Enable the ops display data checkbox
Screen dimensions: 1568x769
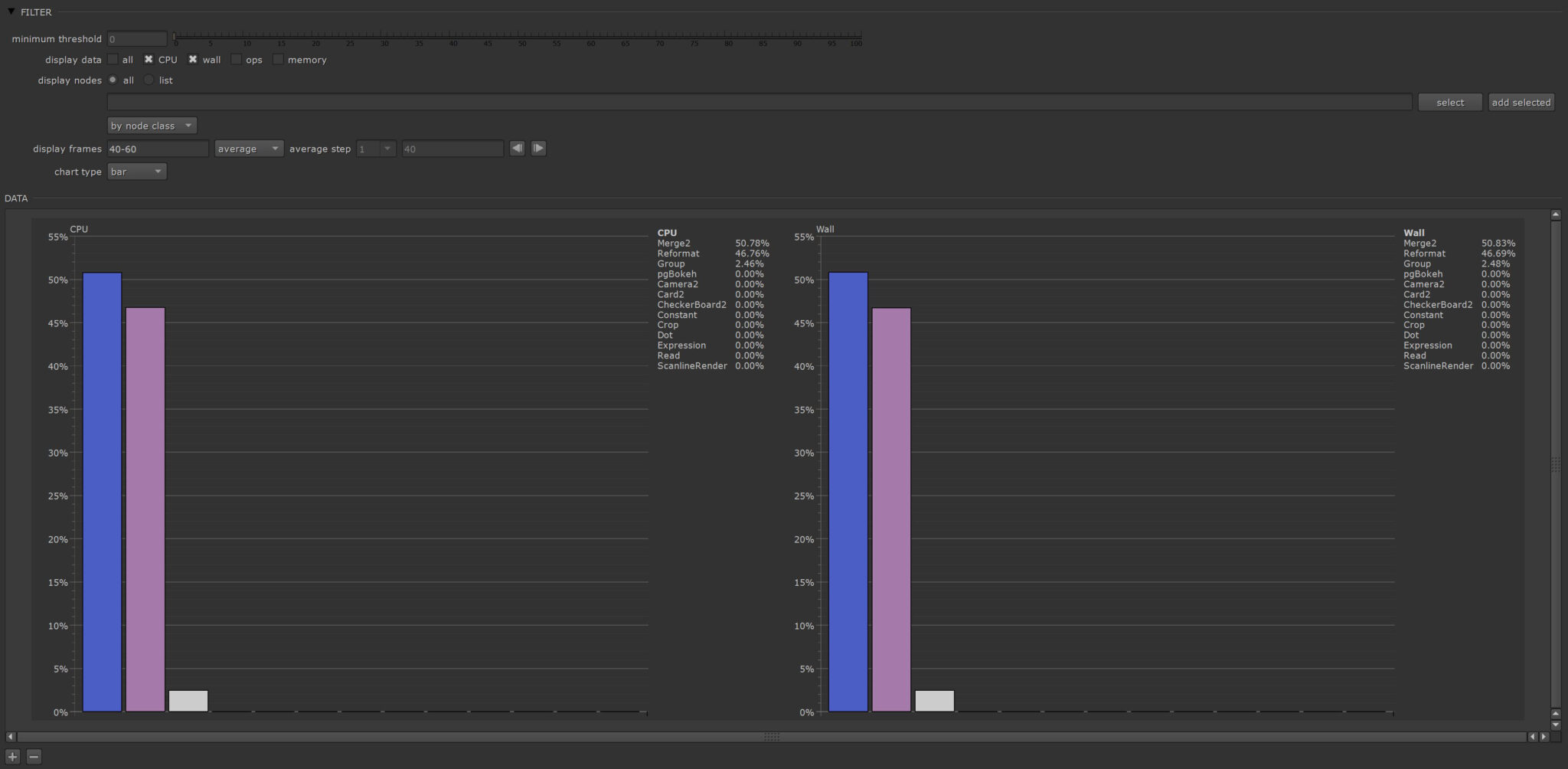point(237,59)
